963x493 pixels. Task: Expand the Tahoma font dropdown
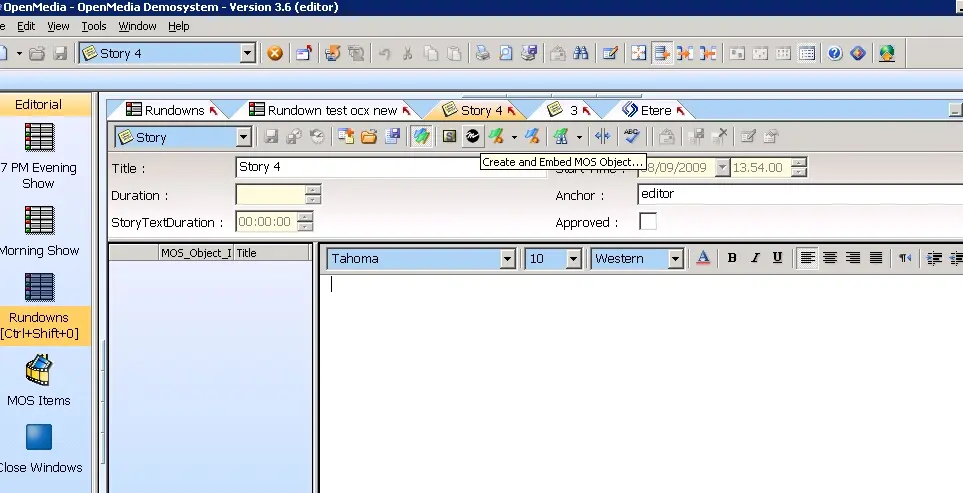[506, 259]
